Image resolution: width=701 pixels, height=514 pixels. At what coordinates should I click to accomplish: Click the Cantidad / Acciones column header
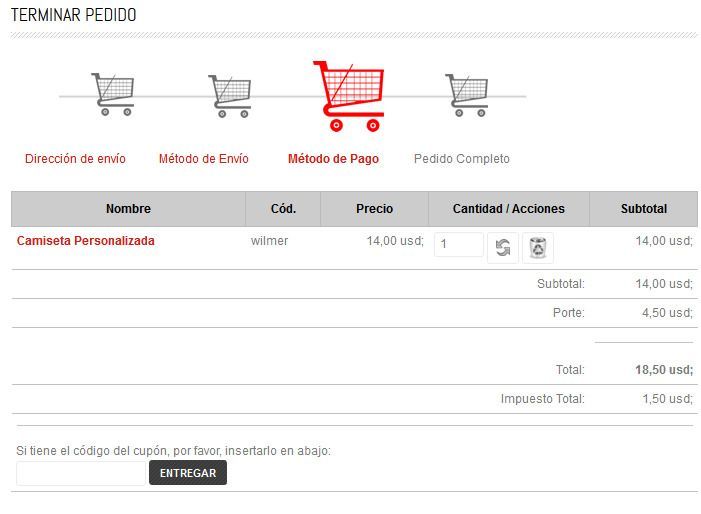(509, 209)
